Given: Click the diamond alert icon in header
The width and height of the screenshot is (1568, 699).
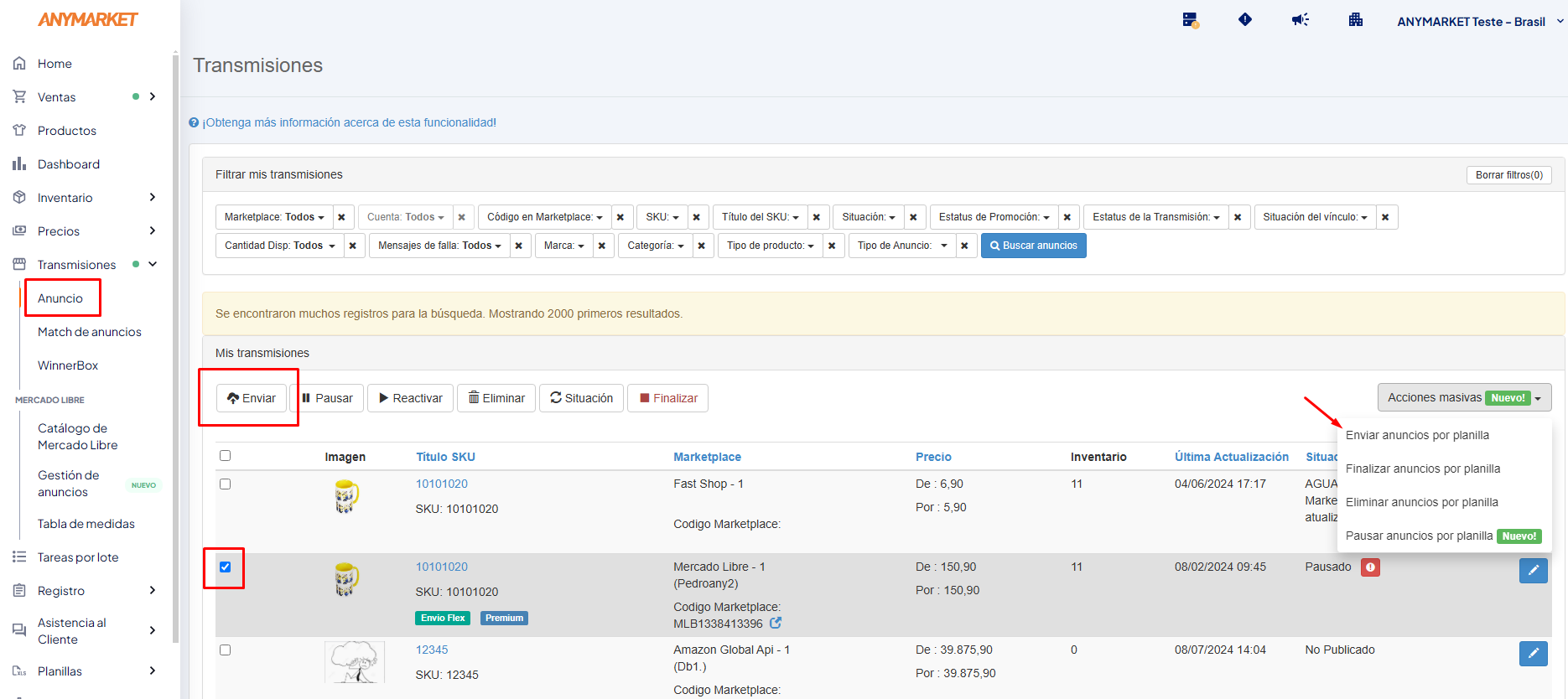Looking at the screenshot, I should (x=1245, y=19).
